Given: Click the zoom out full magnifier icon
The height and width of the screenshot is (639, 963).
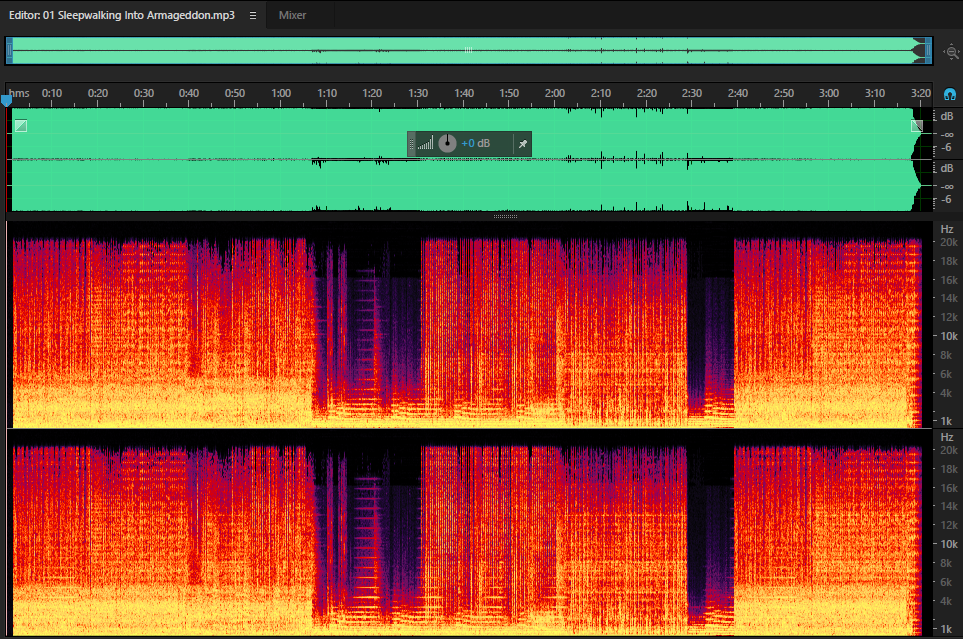Looking at the screenshot, I should click(951, 52).
